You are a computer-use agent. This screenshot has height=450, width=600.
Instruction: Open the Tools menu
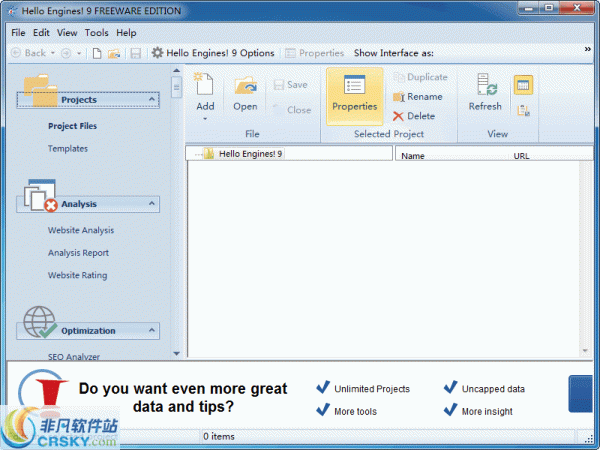pos(96,33)
